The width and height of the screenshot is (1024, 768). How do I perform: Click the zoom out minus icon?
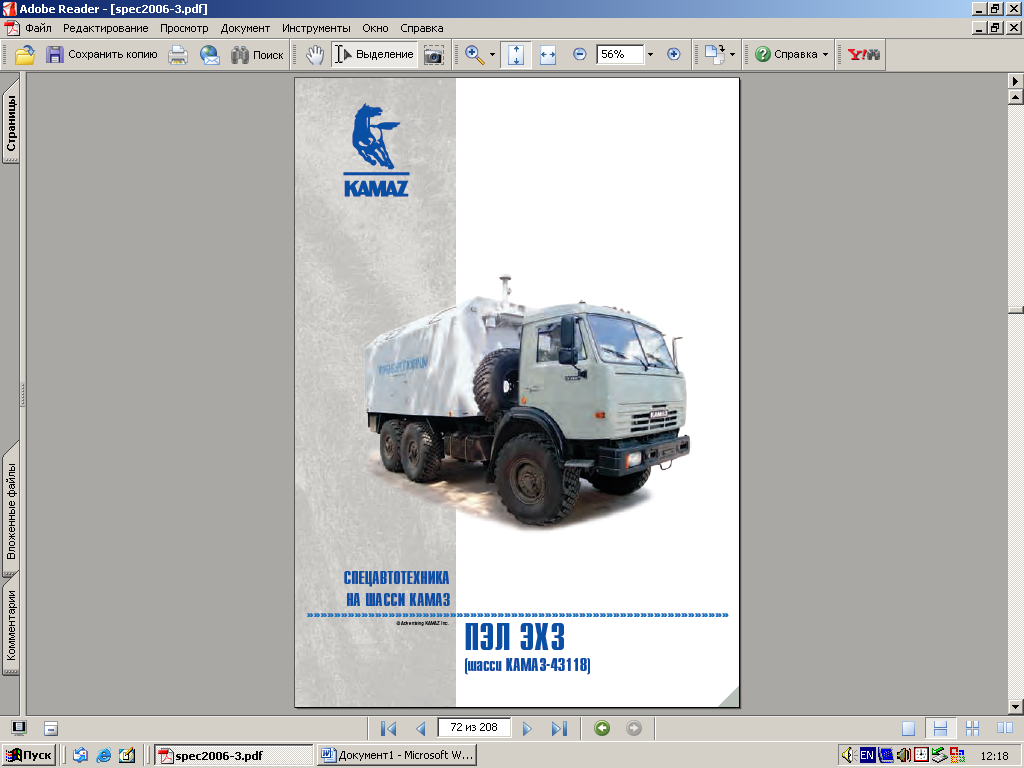point(579,54)
